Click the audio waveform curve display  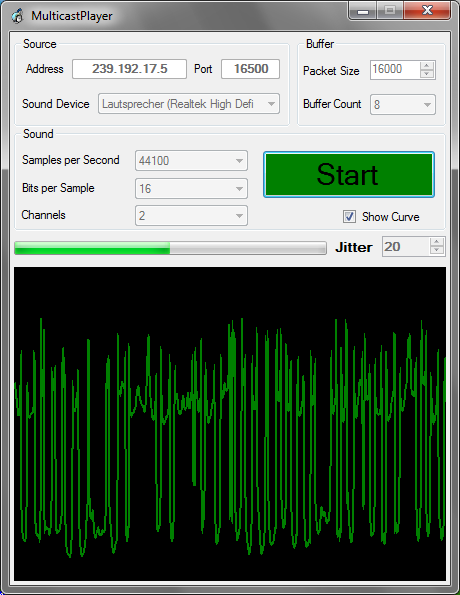click(230, 424)
